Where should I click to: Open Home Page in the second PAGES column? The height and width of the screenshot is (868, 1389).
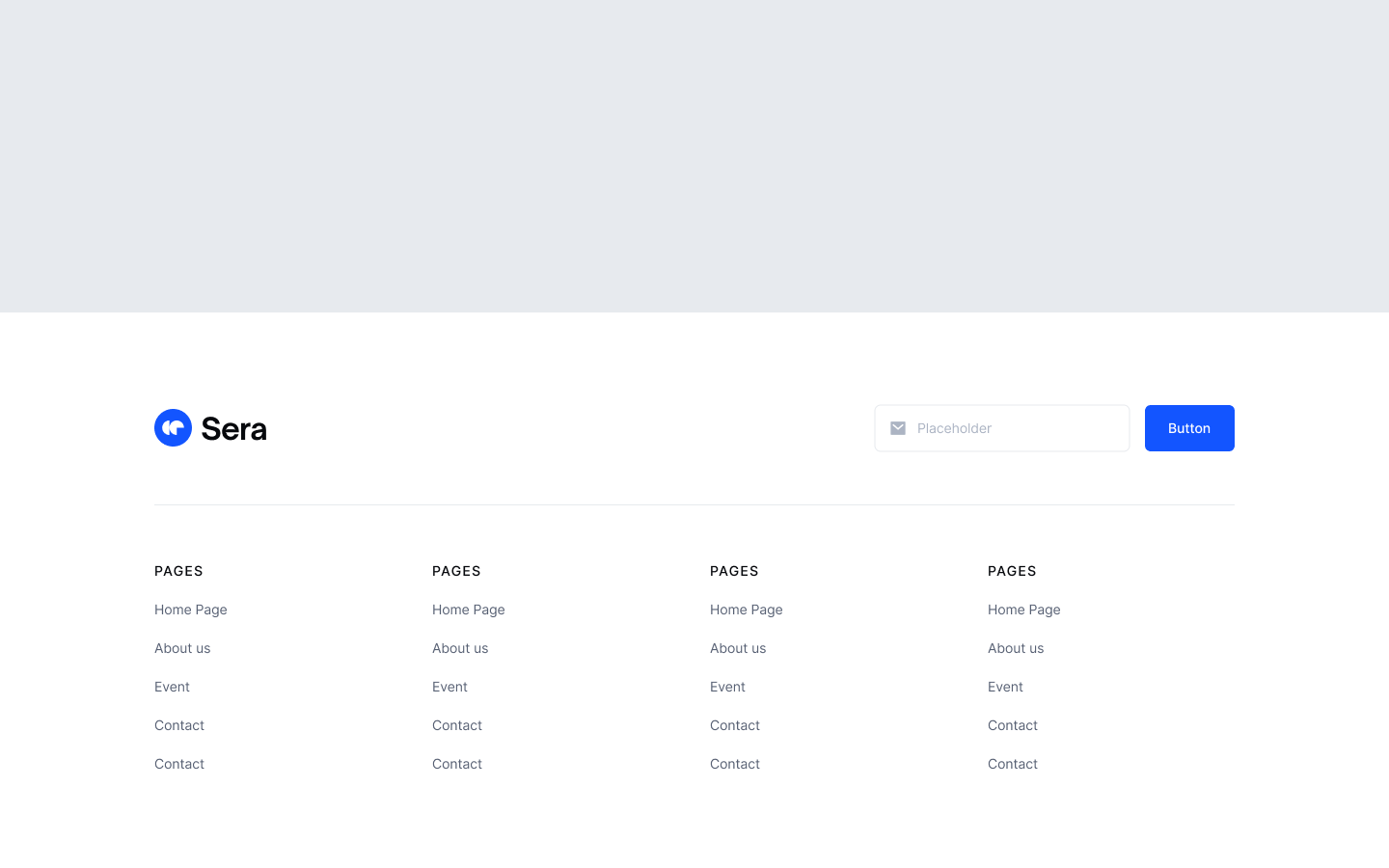(468, 610)
